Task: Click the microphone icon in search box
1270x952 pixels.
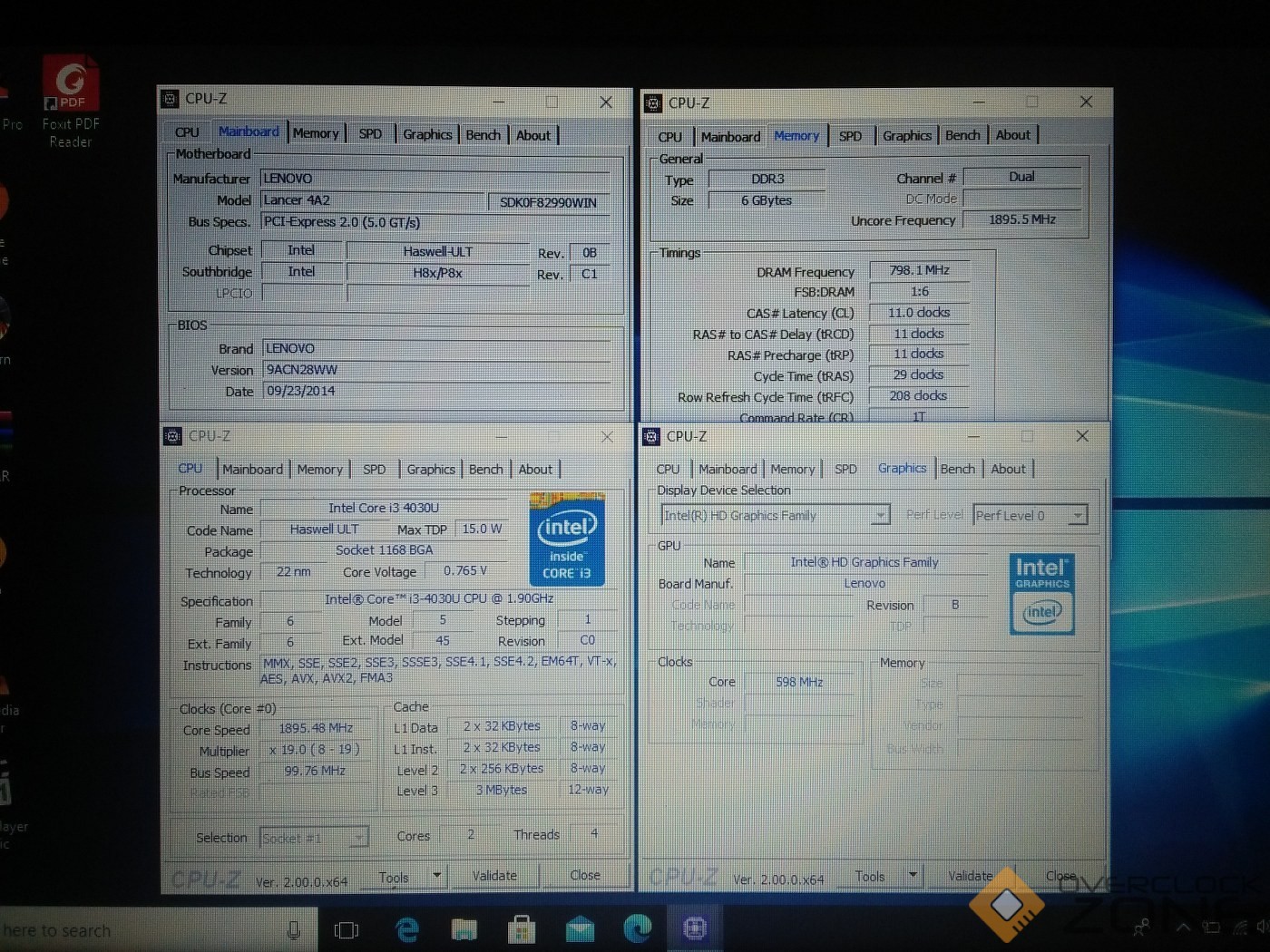Action: (293, 929)
